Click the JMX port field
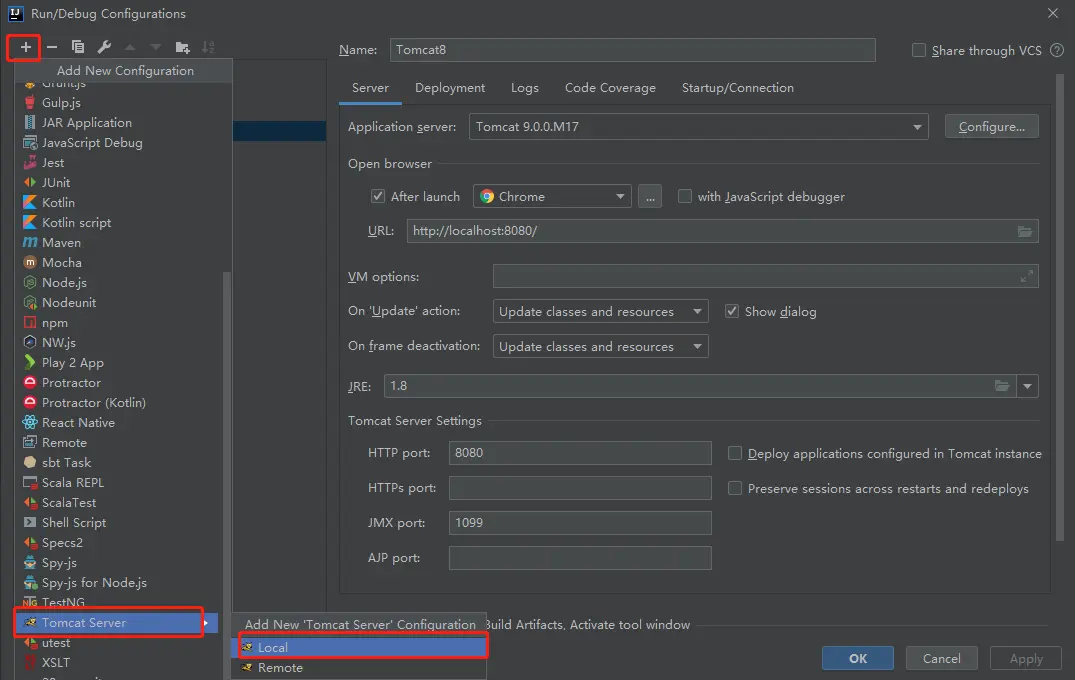Image resolution: width=1075 pixels, height=680 pixels. pos(580,523)
